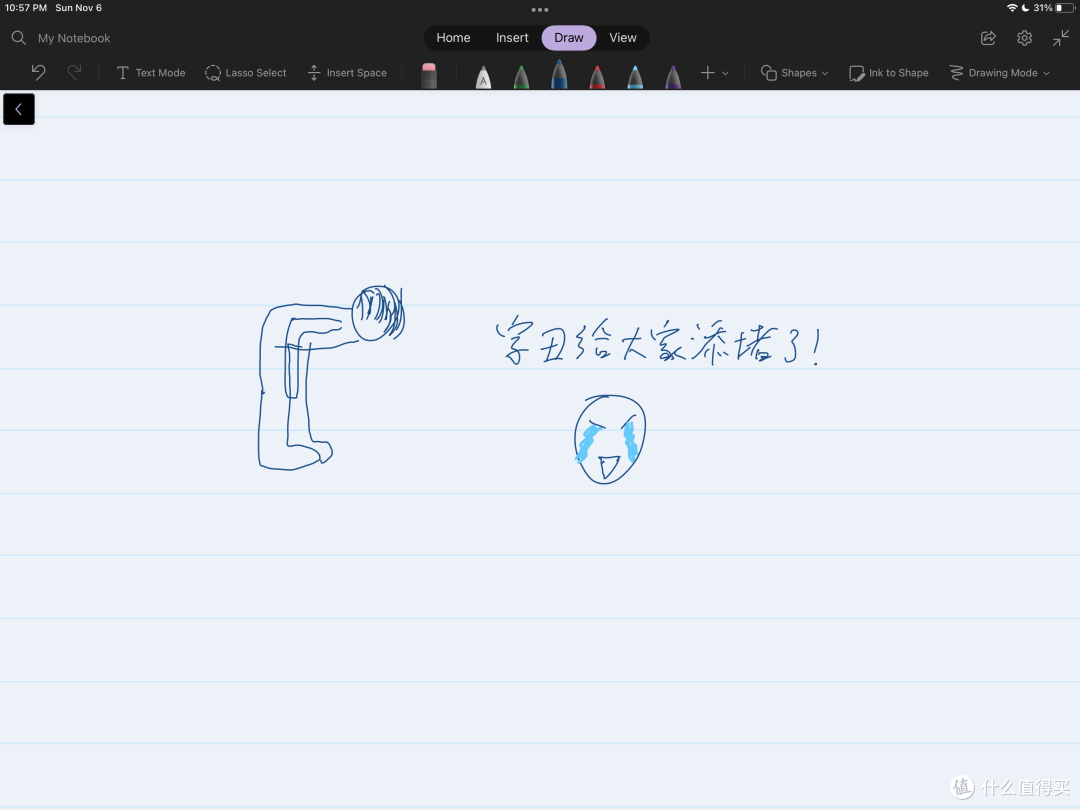Pick the dark blue pen
The image size is (1080, 810).
tap(559, 74)
